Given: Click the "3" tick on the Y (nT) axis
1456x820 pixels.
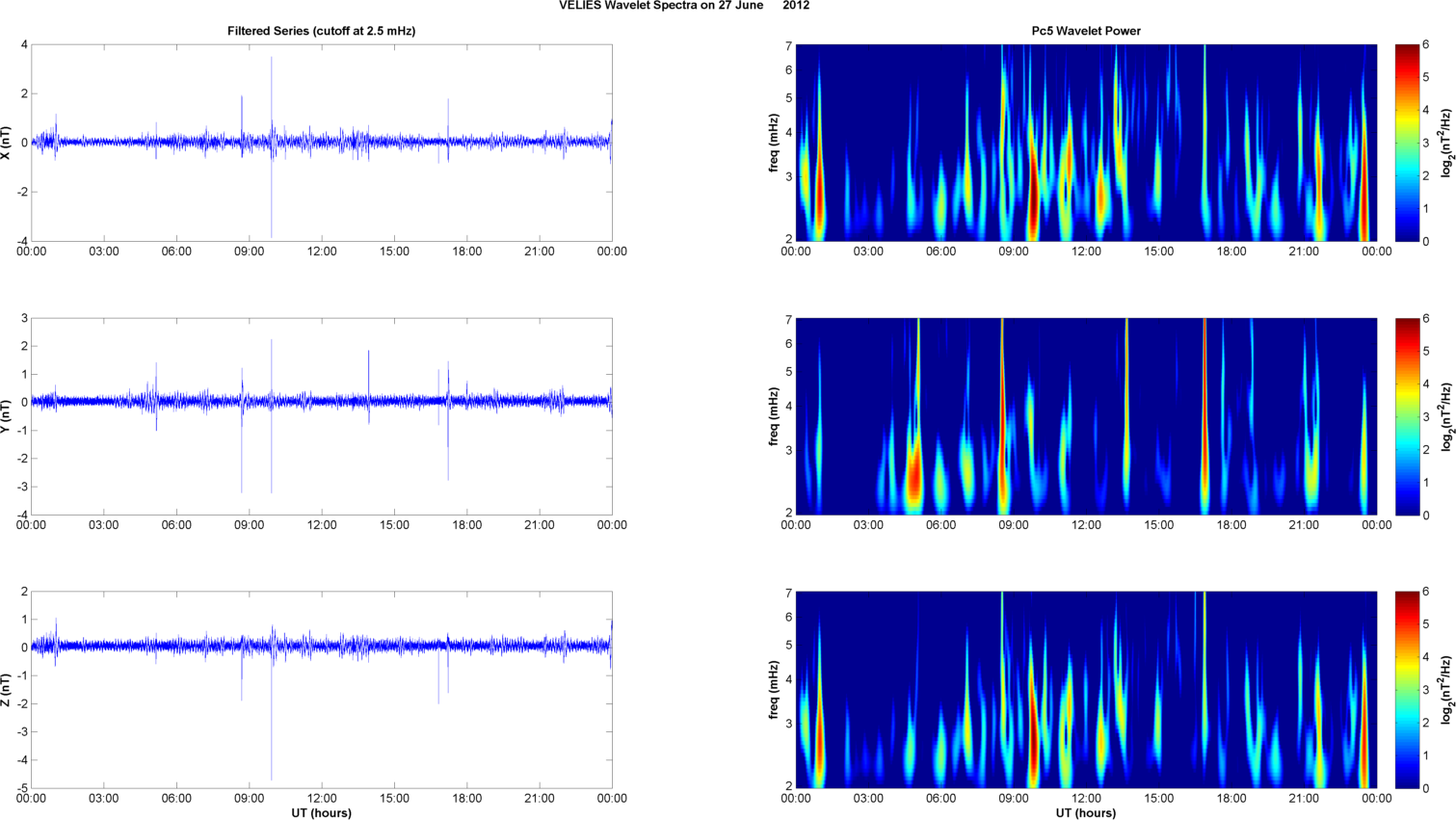Looking at the screenshot, I should 25,318.
